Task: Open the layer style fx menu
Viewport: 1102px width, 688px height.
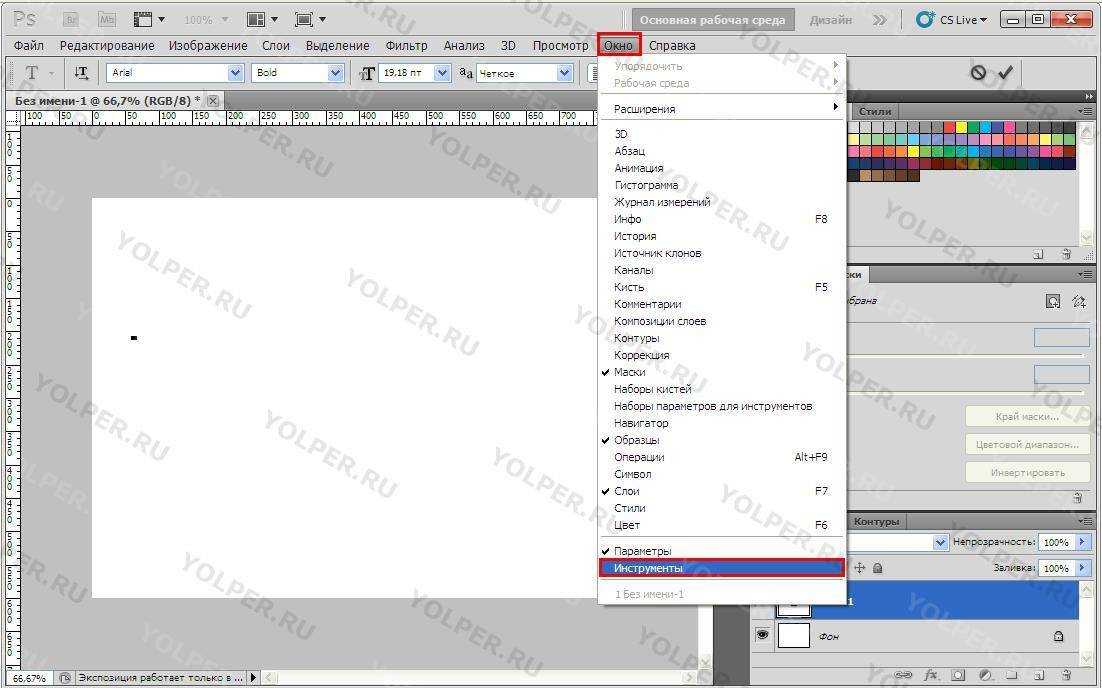Action: pyautogui.click(x=931, y=675)
